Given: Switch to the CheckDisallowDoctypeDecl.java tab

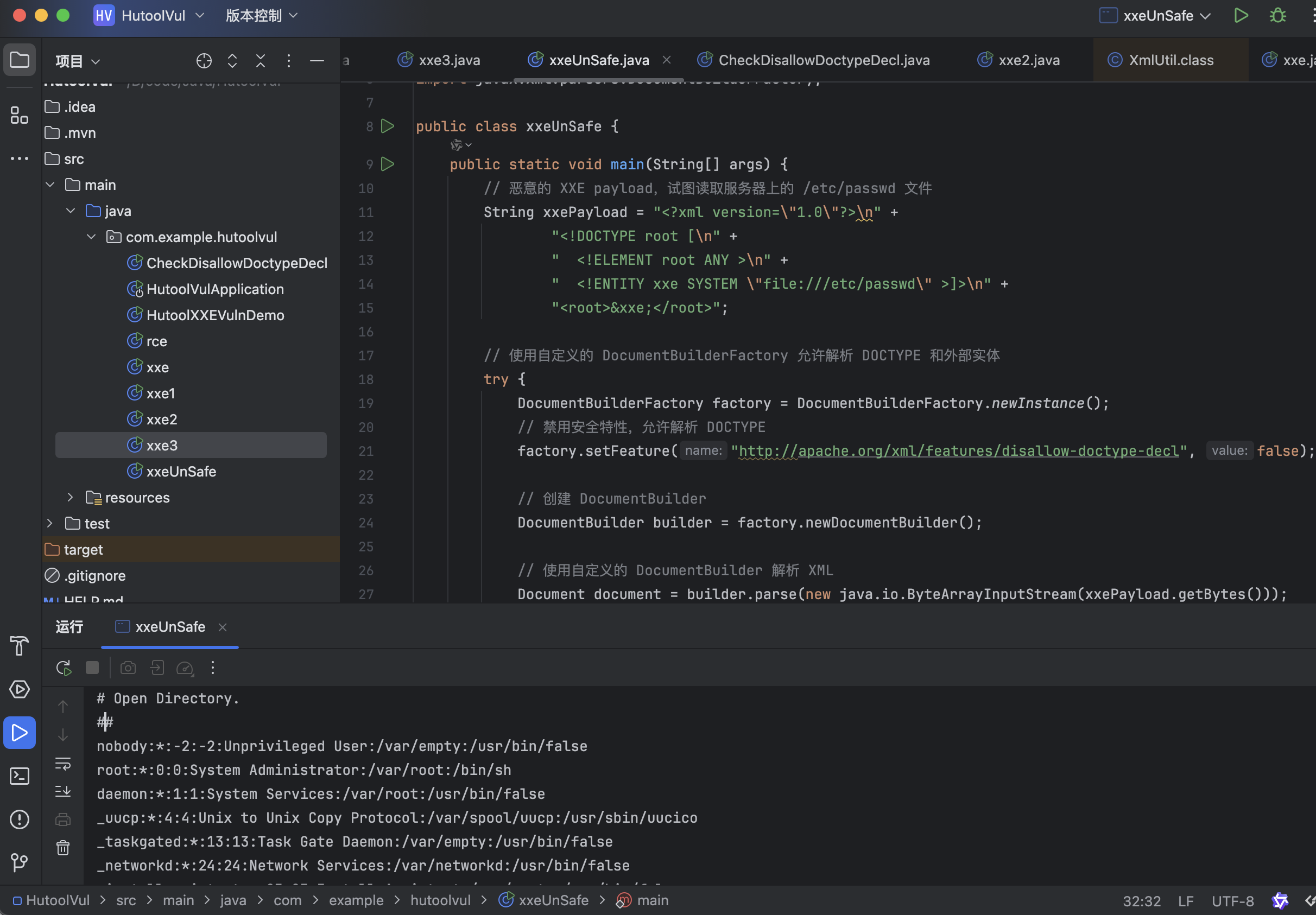Looking at the screenshot, I should (823, 60).
